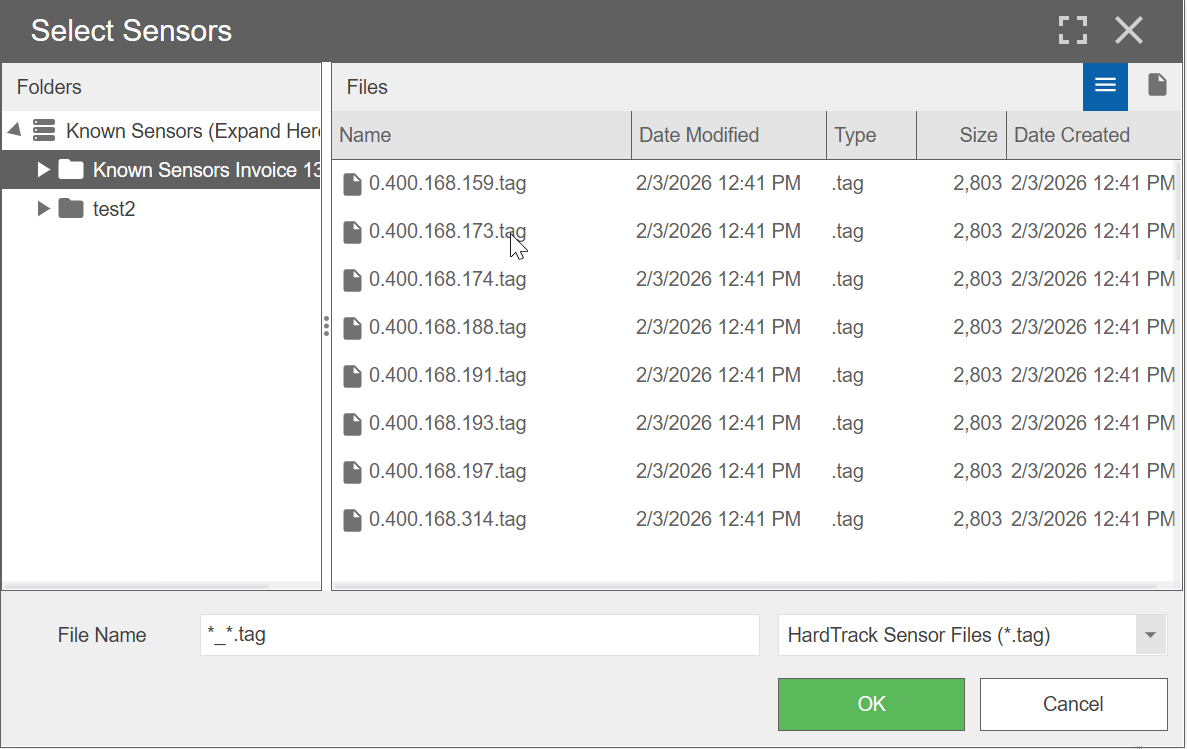Switch to the file icon view
Screen dimensions: 1187x749
[x=1157, y=85]
